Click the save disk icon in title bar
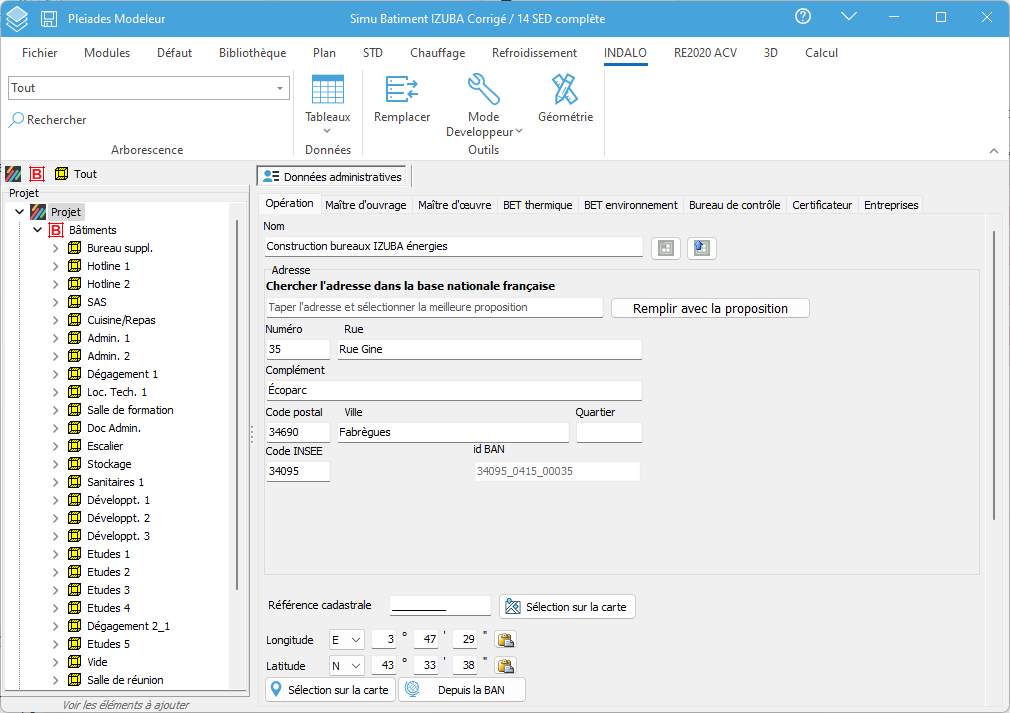Screen dimensions: 1010x713 click(x=49, y=19)
